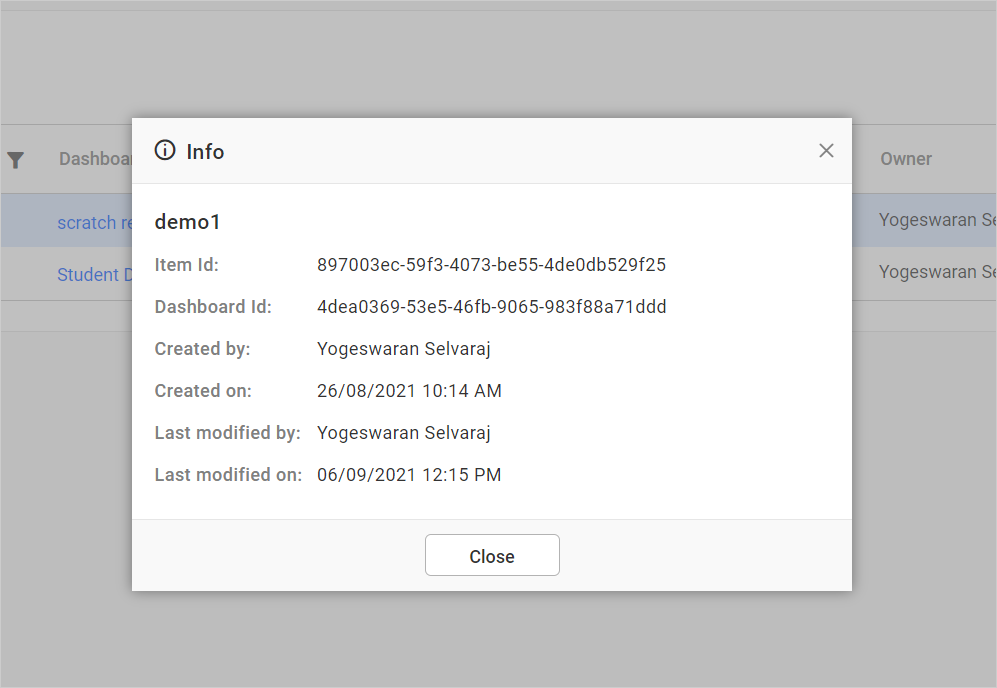The image size is (997, 688).
Task: Click the Info circle icon in dialog header
Action: tap(165, 151)
